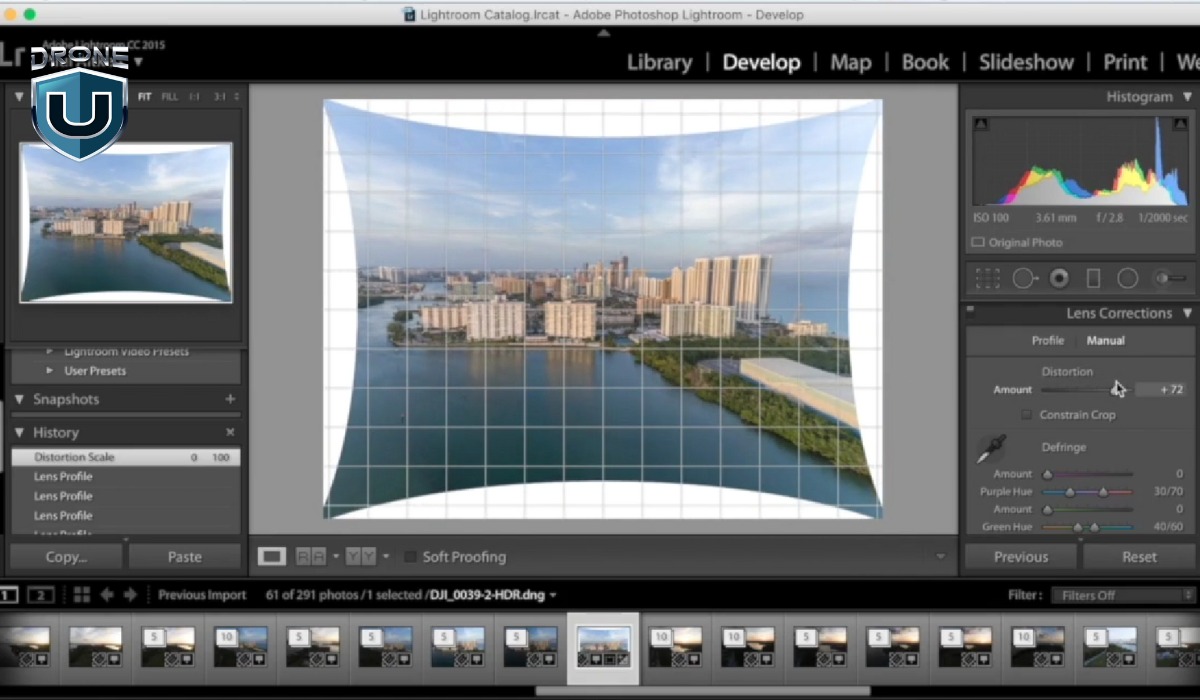The width and height of the screenshot is (1200, 700).
Task: Open the Filters Off dropdown
Action: click(1122, 595)
